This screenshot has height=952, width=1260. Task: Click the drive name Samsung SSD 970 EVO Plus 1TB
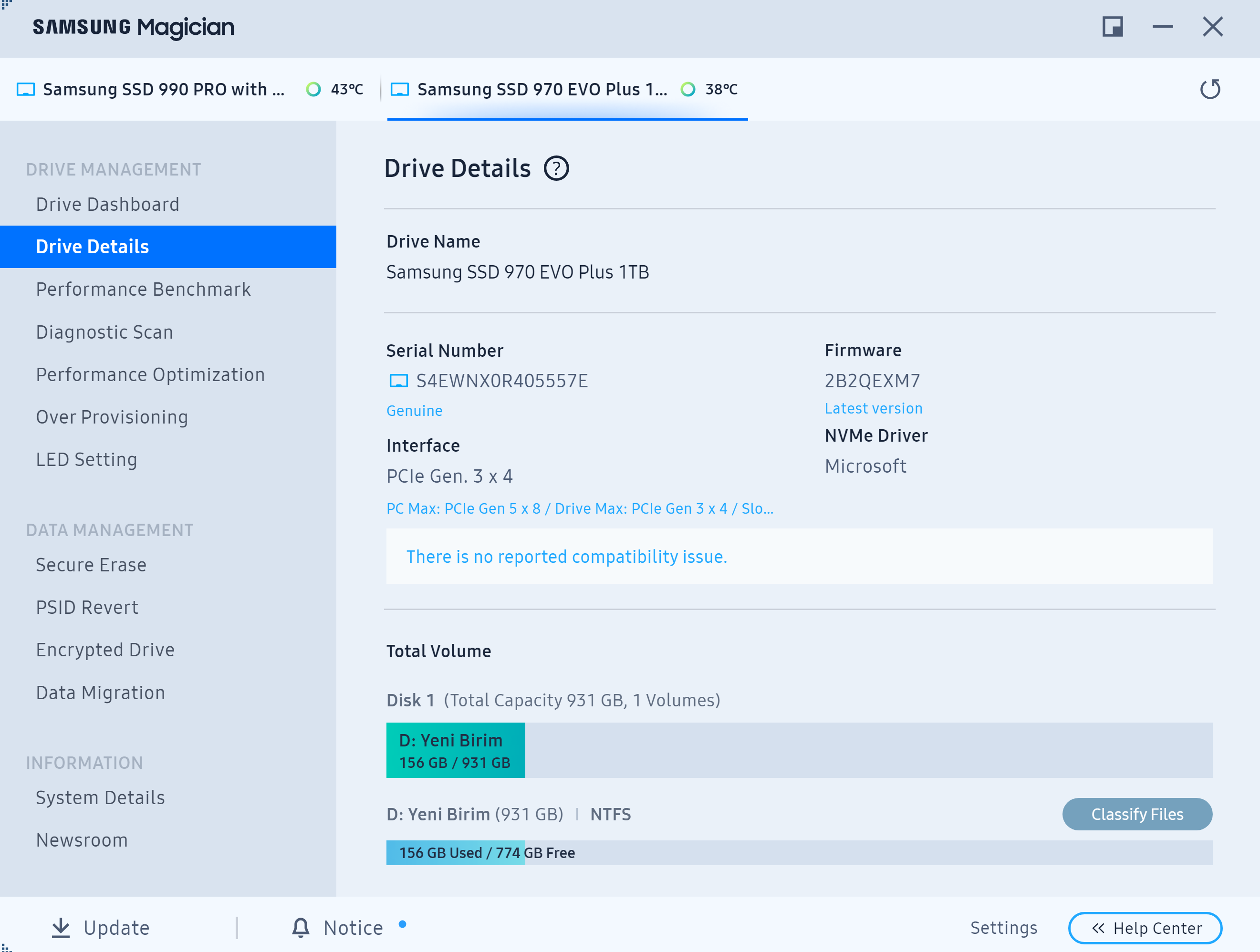pyautogui.click(x=517, y=272)
